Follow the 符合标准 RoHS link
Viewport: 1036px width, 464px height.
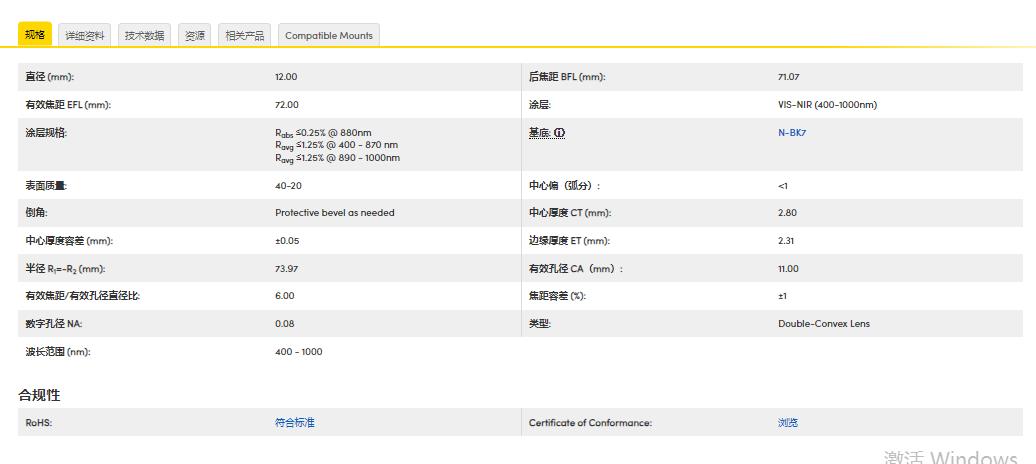294,423
